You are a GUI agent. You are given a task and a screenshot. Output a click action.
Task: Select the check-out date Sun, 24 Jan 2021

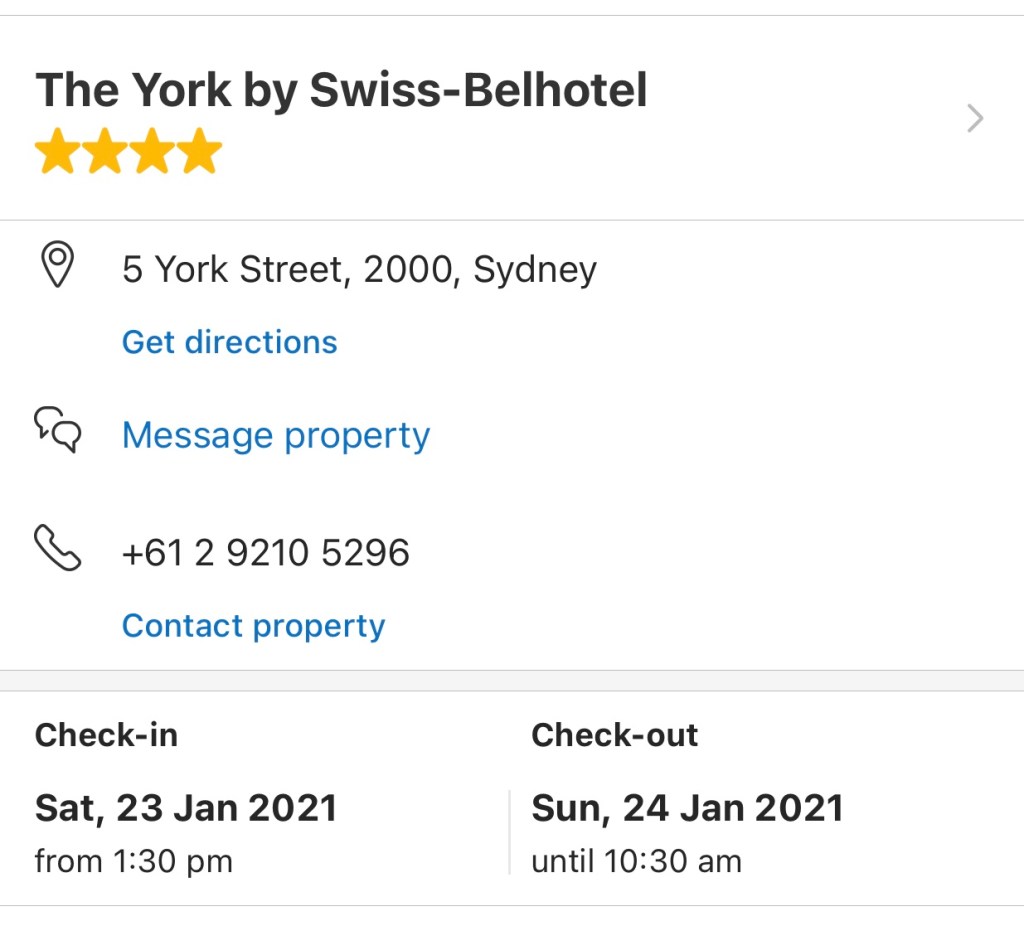pyautogui.click(x=687, y=808)
